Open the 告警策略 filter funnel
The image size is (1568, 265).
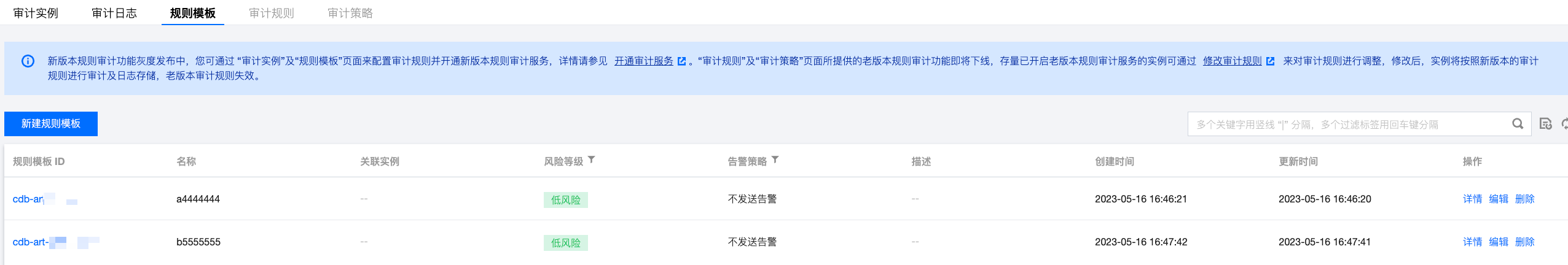click(x=775, y=160)
